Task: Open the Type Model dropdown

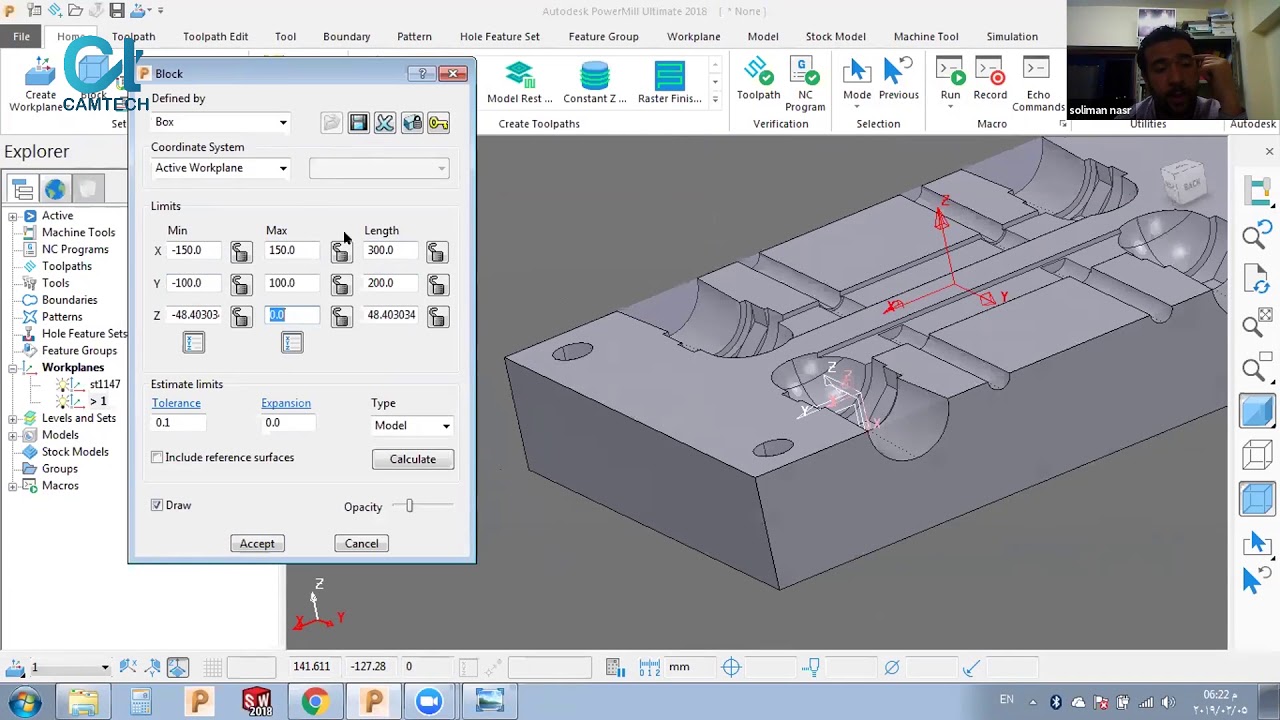Action: coord(412,426)
